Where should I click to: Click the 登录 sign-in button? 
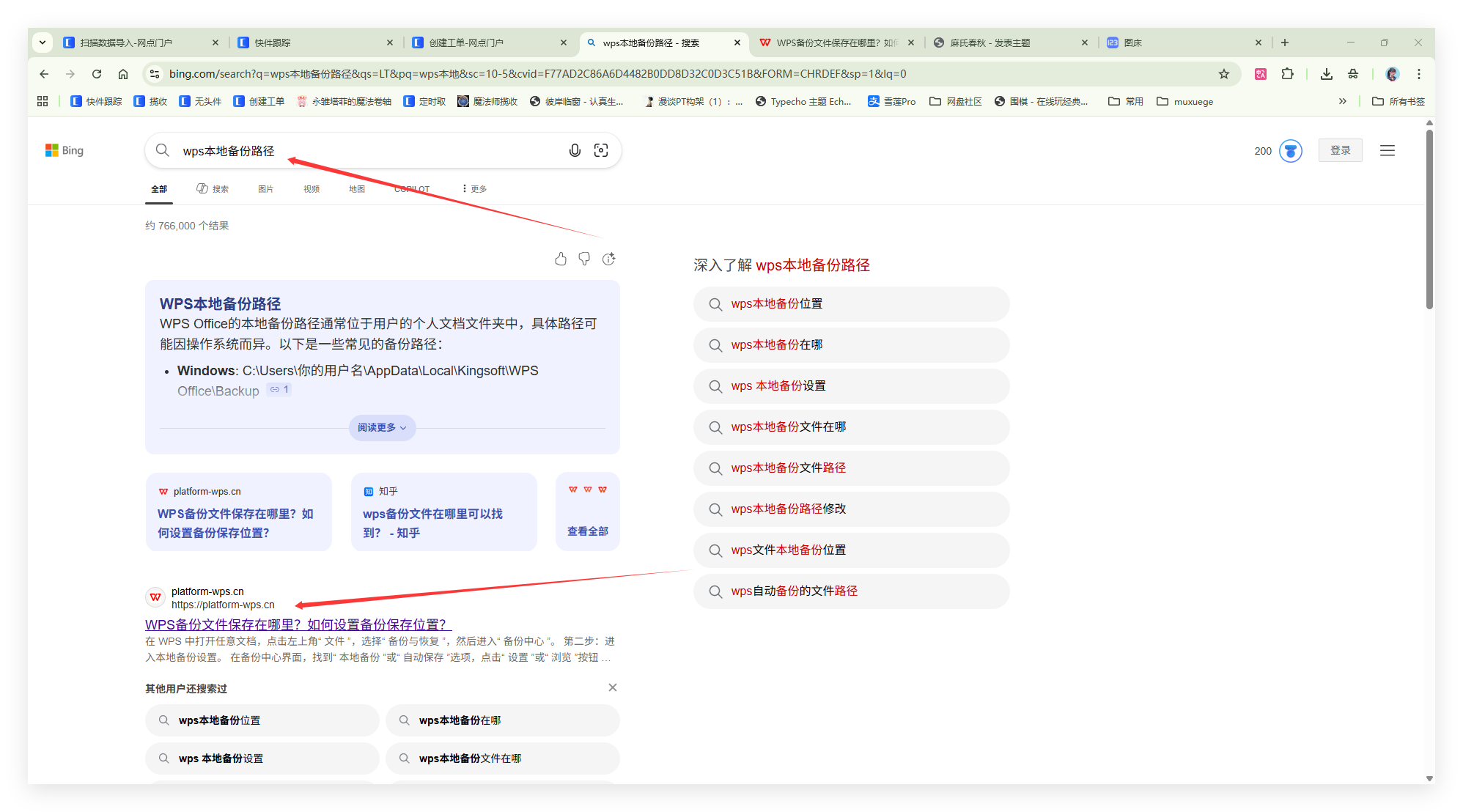(x=1340, y=150)
